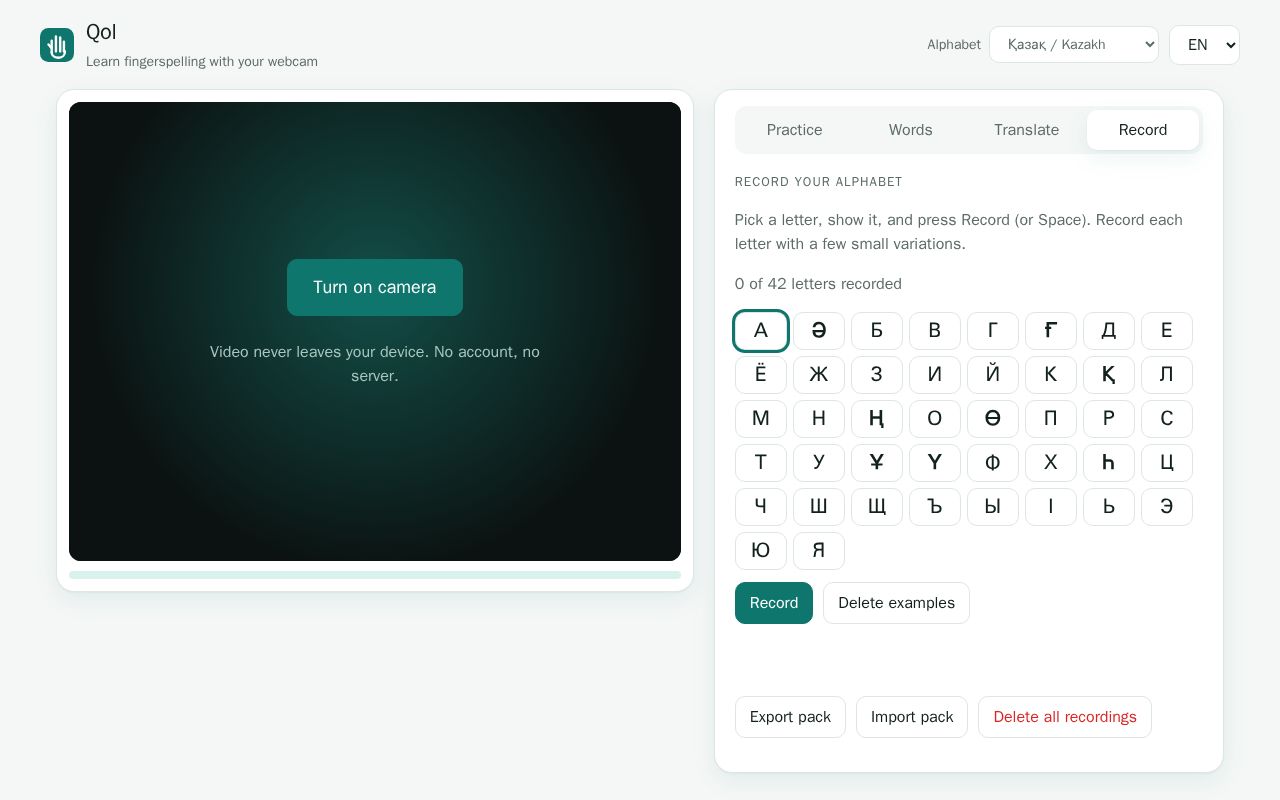Select the letter Ә tile

point(819,331)
